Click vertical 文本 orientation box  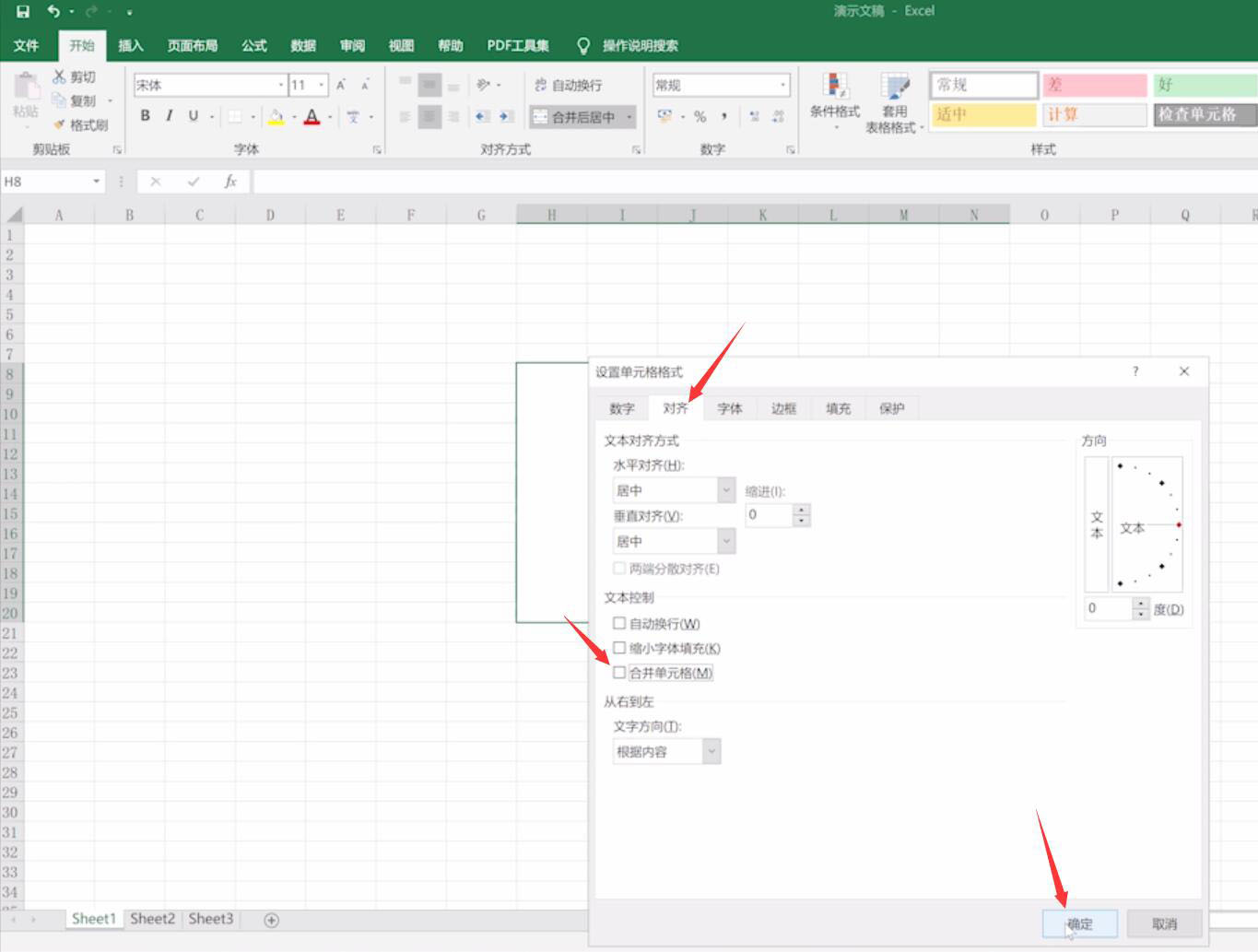(1097, 524)
